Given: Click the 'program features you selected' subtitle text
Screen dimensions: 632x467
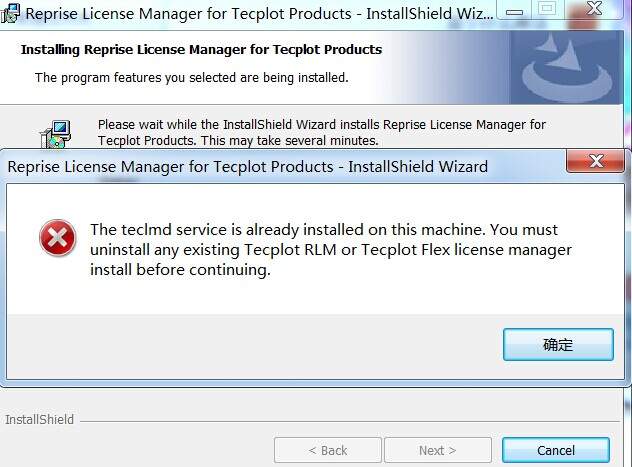Looking at the screenshot, I should (x=191, y=77).
